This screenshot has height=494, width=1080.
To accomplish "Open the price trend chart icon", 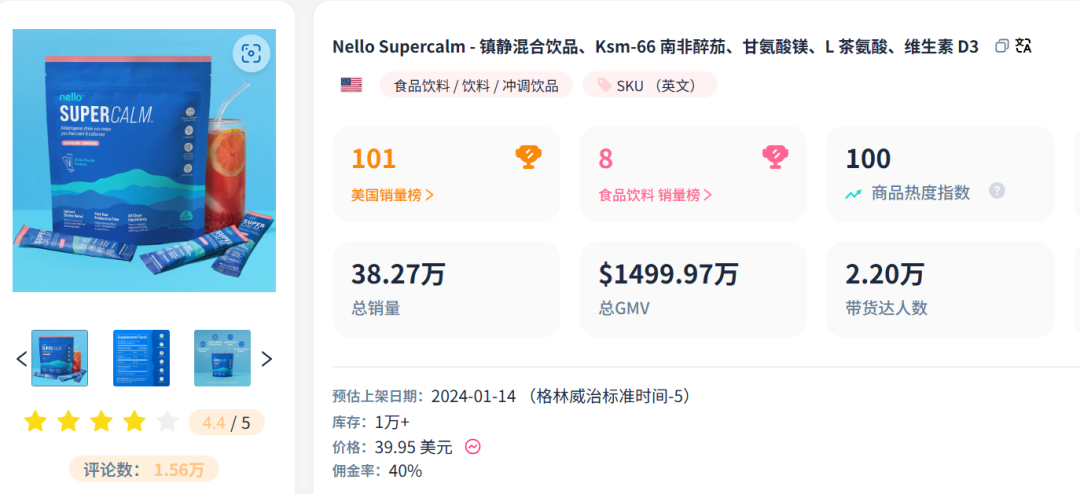I will click(x=472, y=446).
